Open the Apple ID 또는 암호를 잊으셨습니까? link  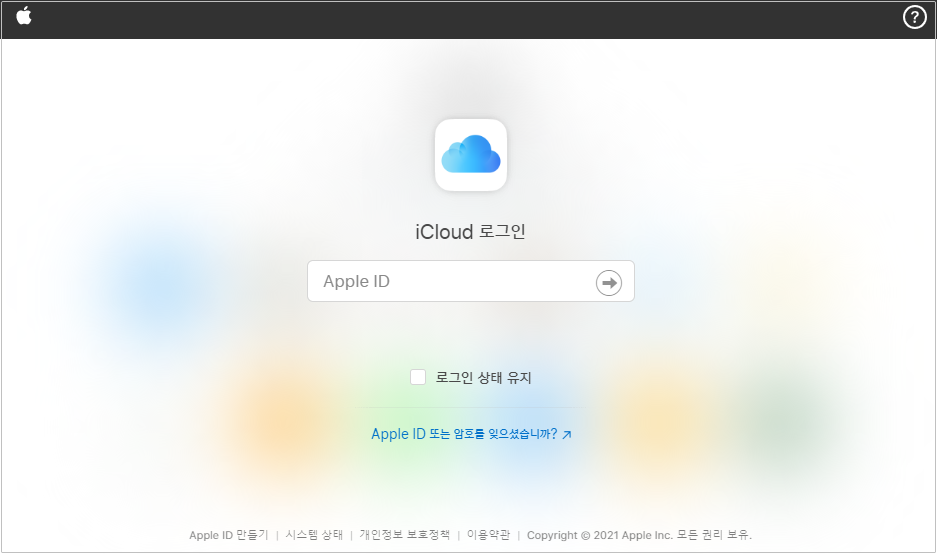(471, 434)
